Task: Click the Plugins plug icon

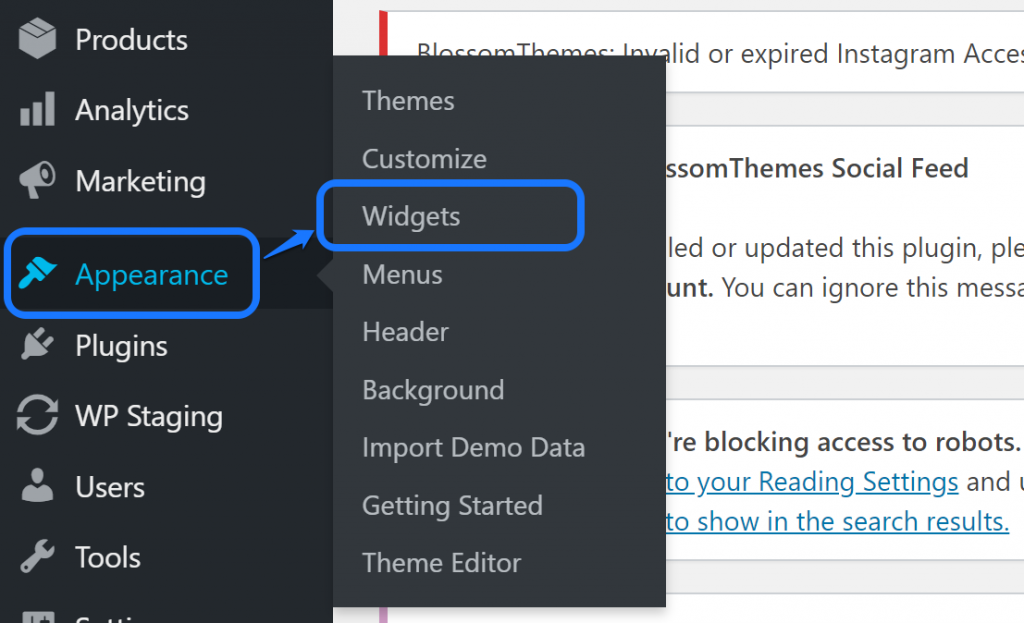Action: 38,346
